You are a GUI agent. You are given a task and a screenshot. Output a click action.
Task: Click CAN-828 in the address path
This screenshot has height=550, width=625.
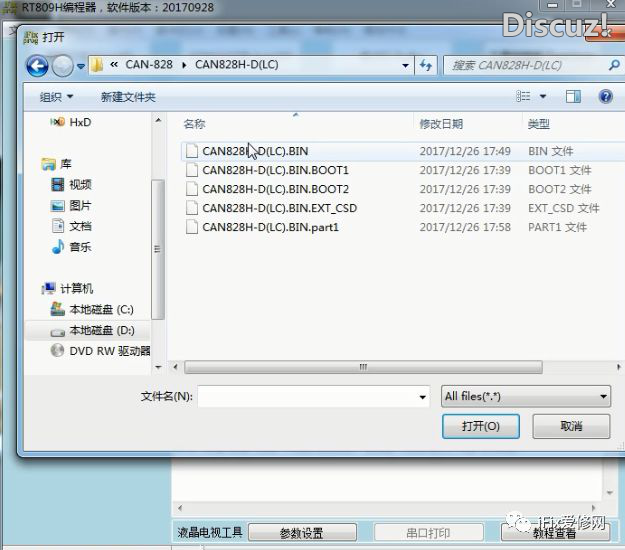pyautogui.click(x=149, y=65)
